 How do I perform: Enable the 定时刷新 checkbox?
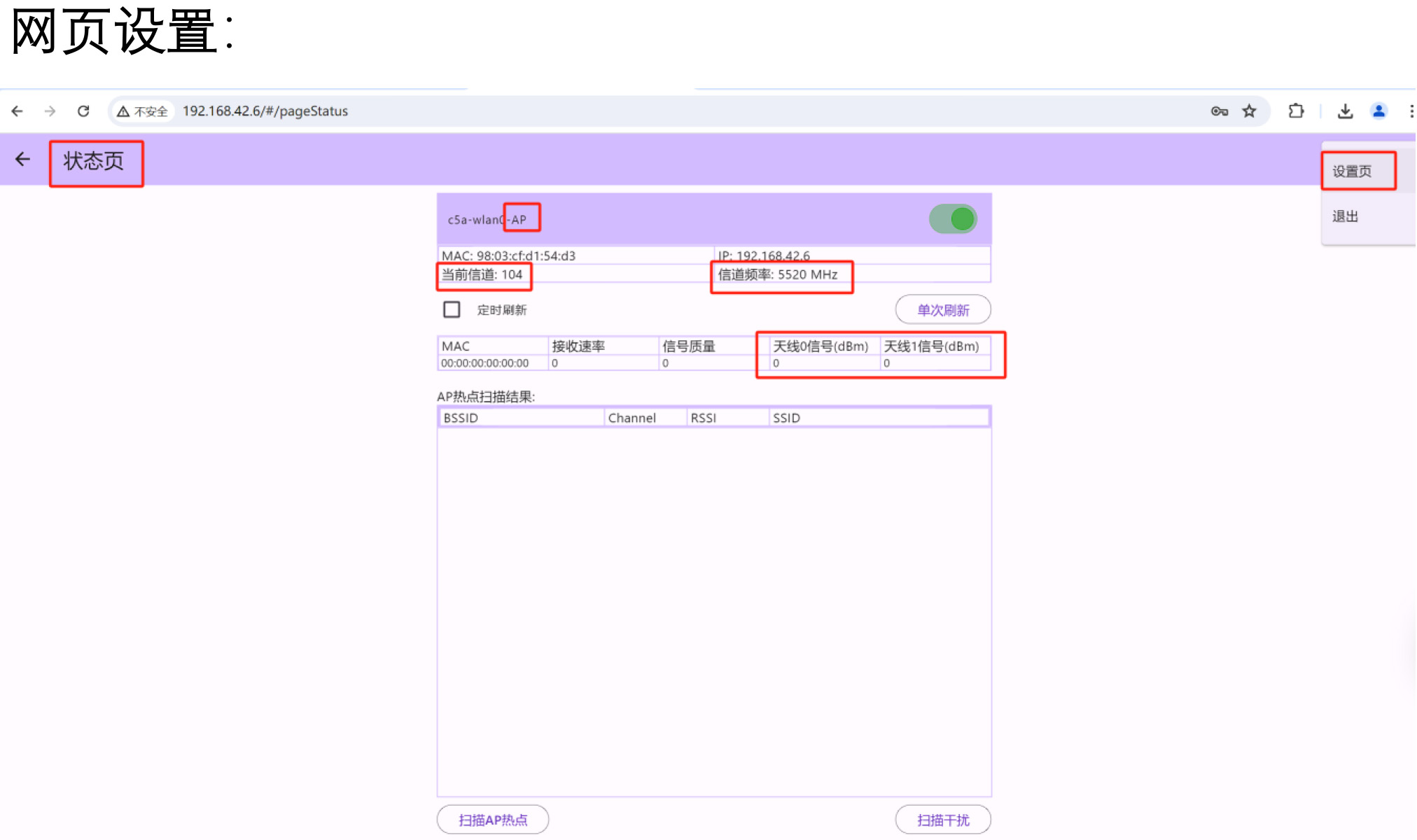(x=452, y=309)
